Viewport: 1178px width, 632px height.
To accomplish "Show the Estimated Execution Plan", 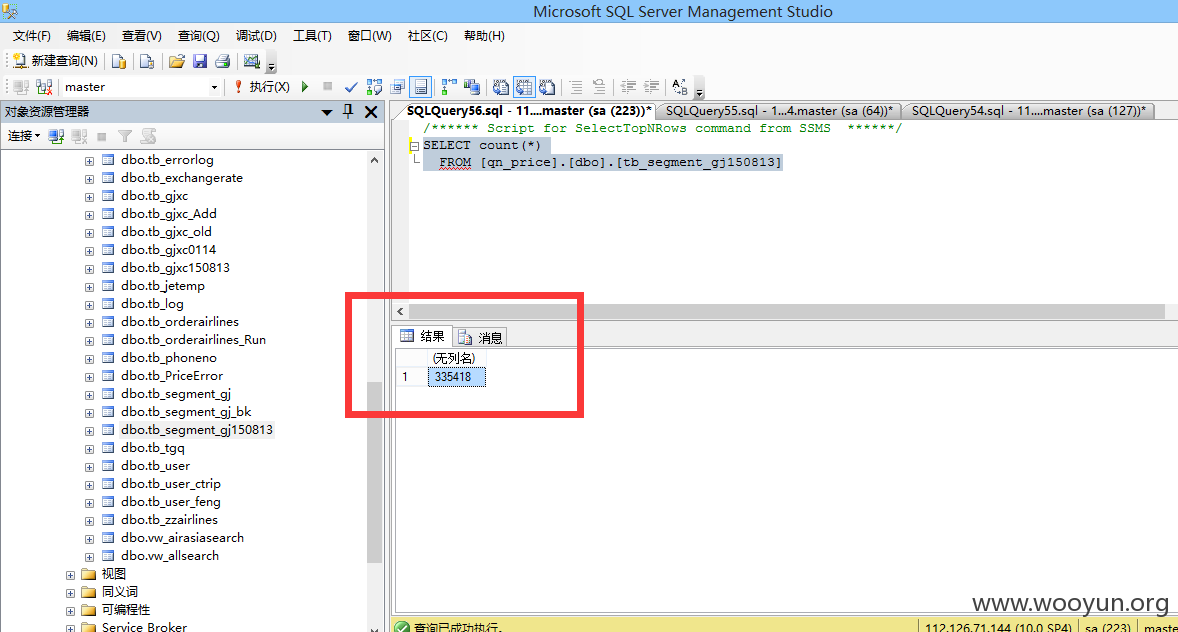I will [374, 87].
